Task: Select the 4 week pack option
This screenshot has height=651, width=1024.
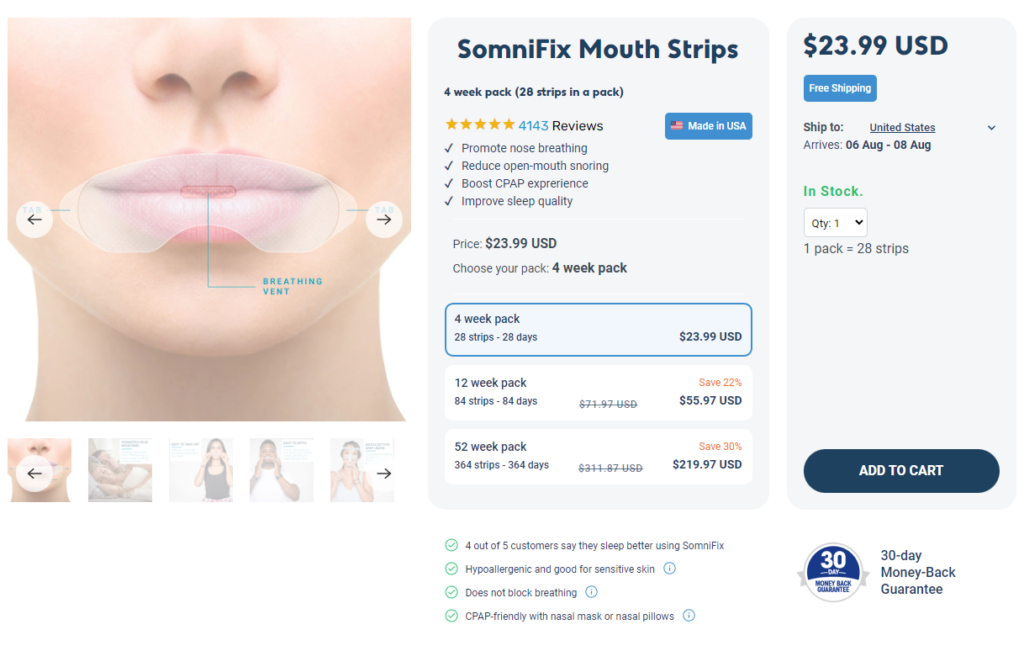Action: pos(598,329)
